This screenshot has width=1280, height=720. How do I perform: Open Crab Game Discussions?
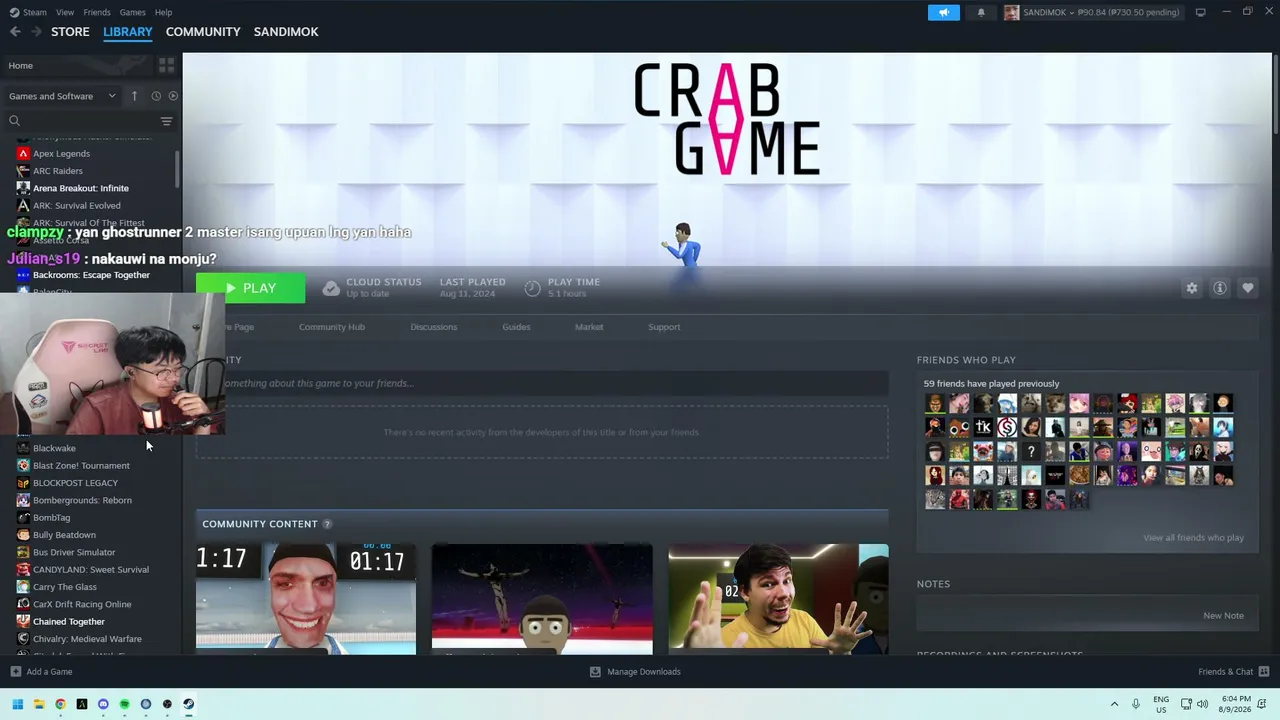click(433, 327)
